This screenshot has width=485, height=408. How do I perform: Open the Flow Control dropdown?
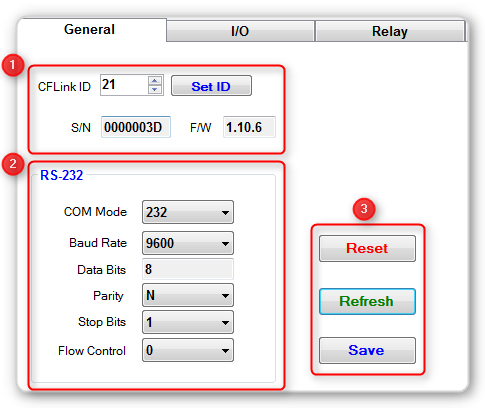[188, 350]
